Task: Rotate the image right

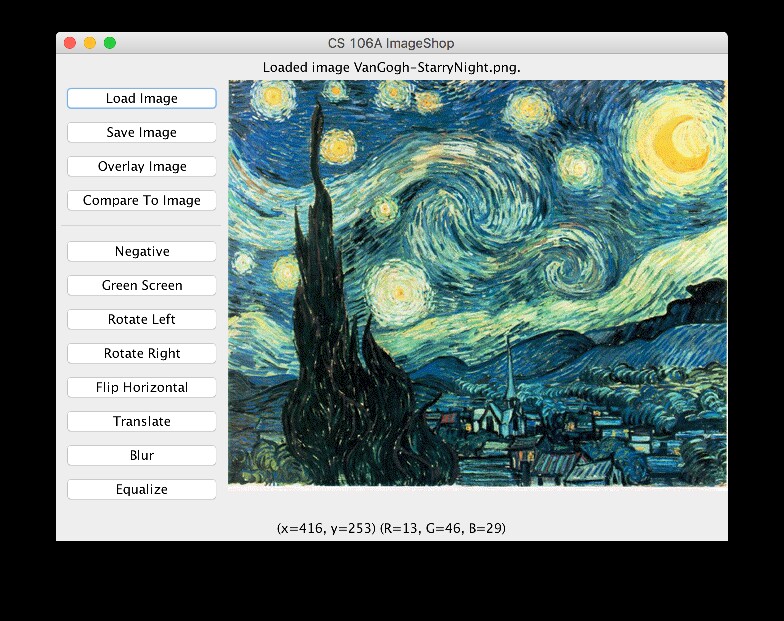Action: tap(142, 354)
